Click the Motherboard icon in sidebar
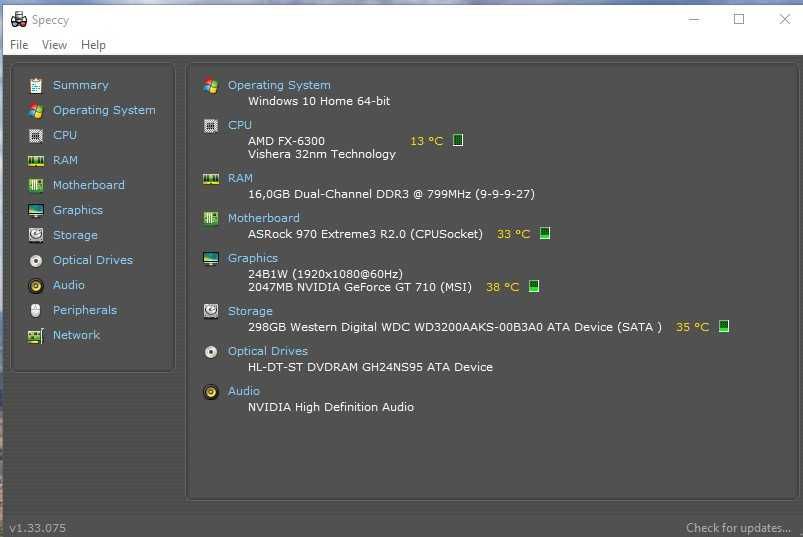 pyautogui.click(x=36, y=185)
